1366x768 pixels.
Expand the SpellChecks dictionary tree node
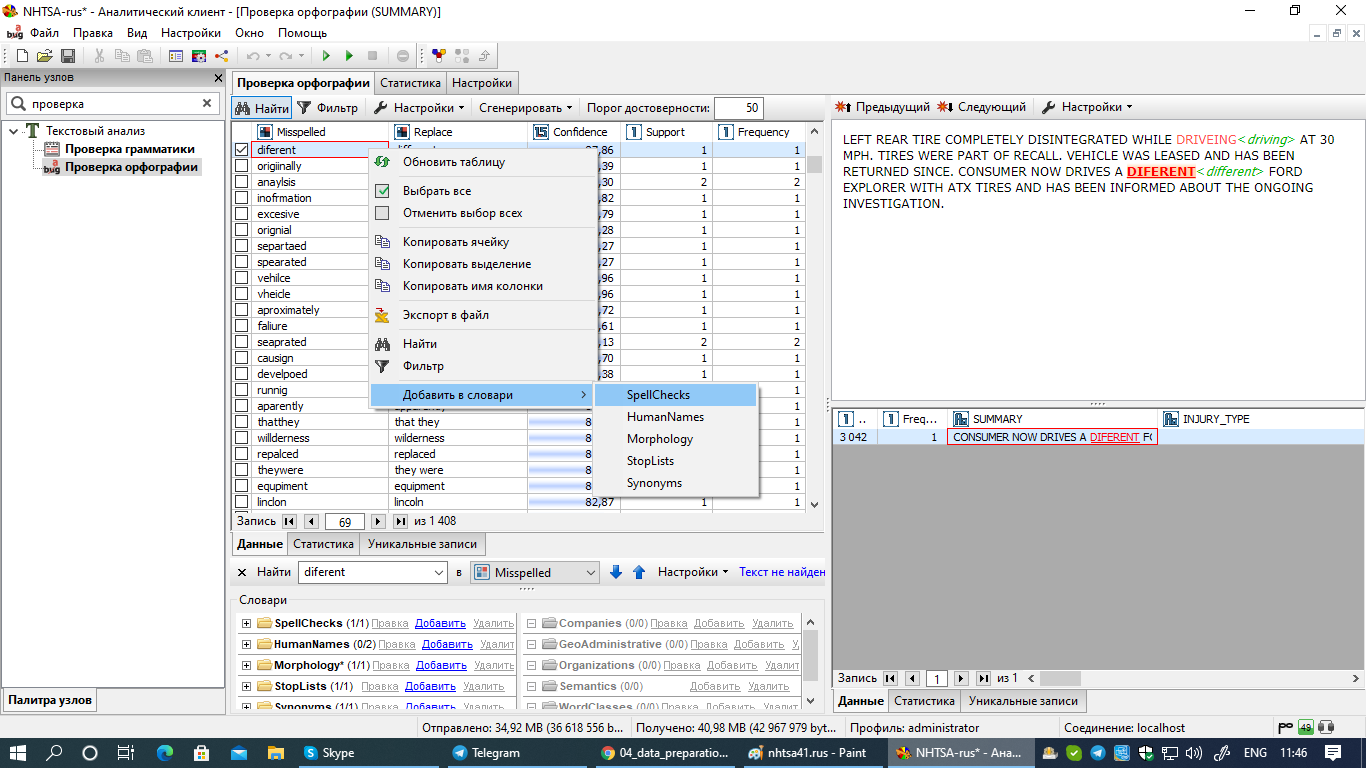[246, 623]
